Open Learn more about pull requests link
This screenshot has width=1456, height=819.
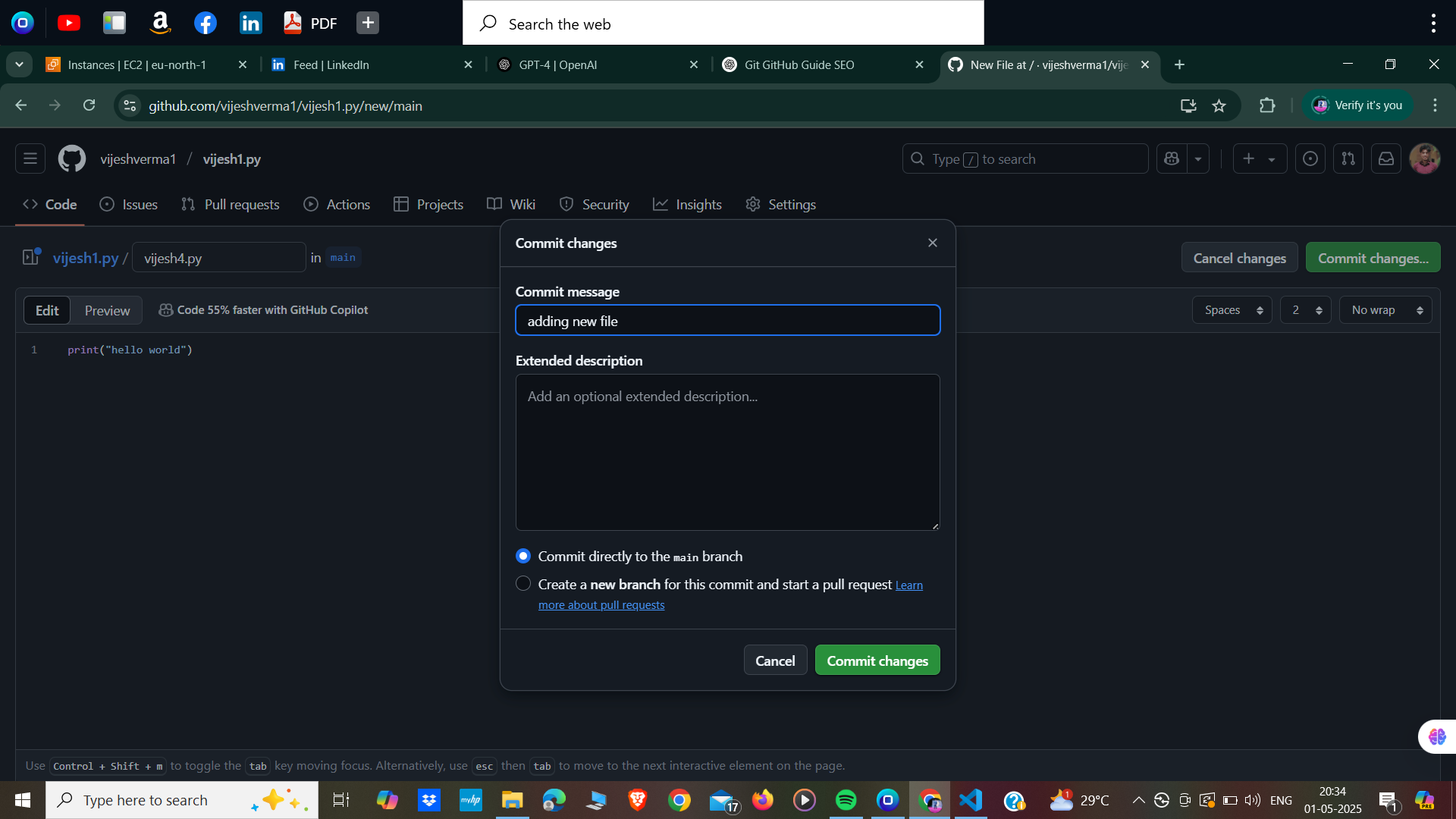coord(601,604)
